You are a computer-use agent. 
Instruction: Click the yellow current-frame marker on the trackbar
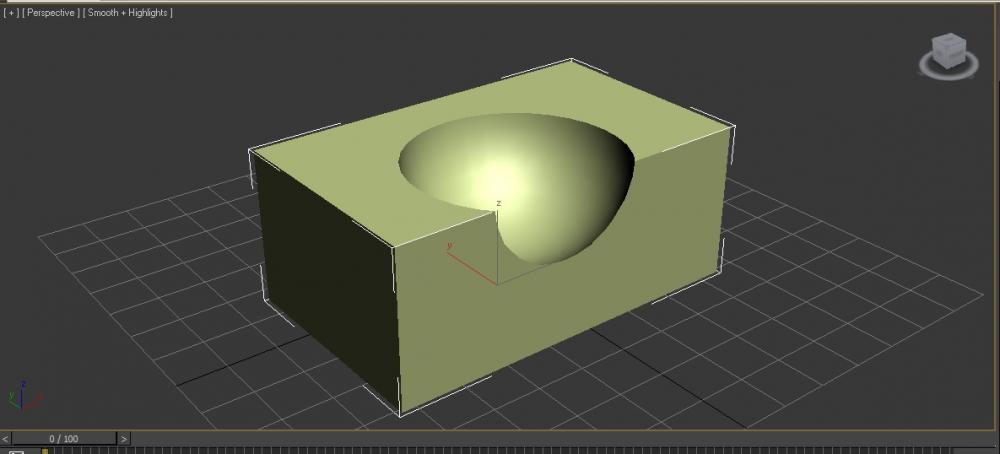(x=45, y=451)
